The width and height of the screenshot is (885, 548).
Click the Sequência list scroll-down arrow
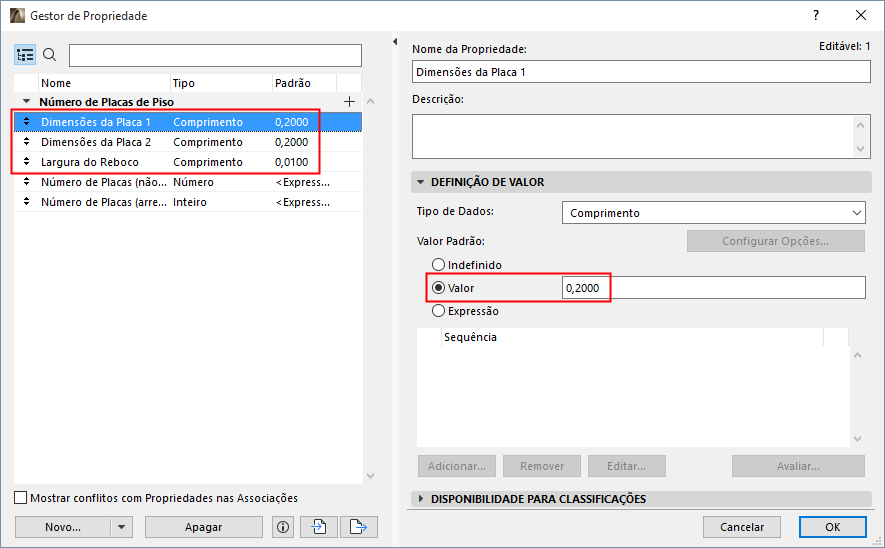coord(857,439)
